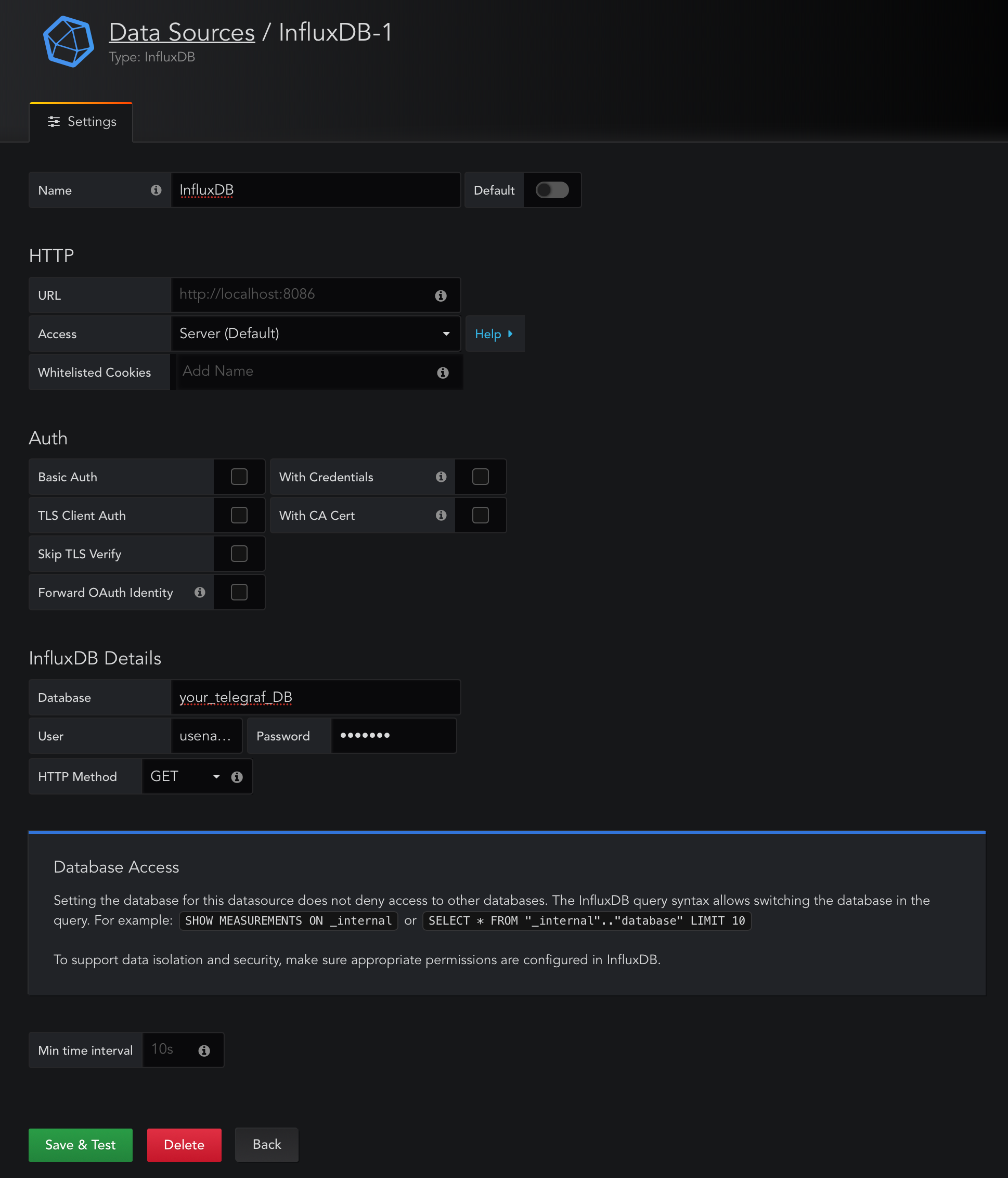Enable the With CA Cert checkbox
The width and height of the screenshot is (1008, 1178).
coord(480,515)
